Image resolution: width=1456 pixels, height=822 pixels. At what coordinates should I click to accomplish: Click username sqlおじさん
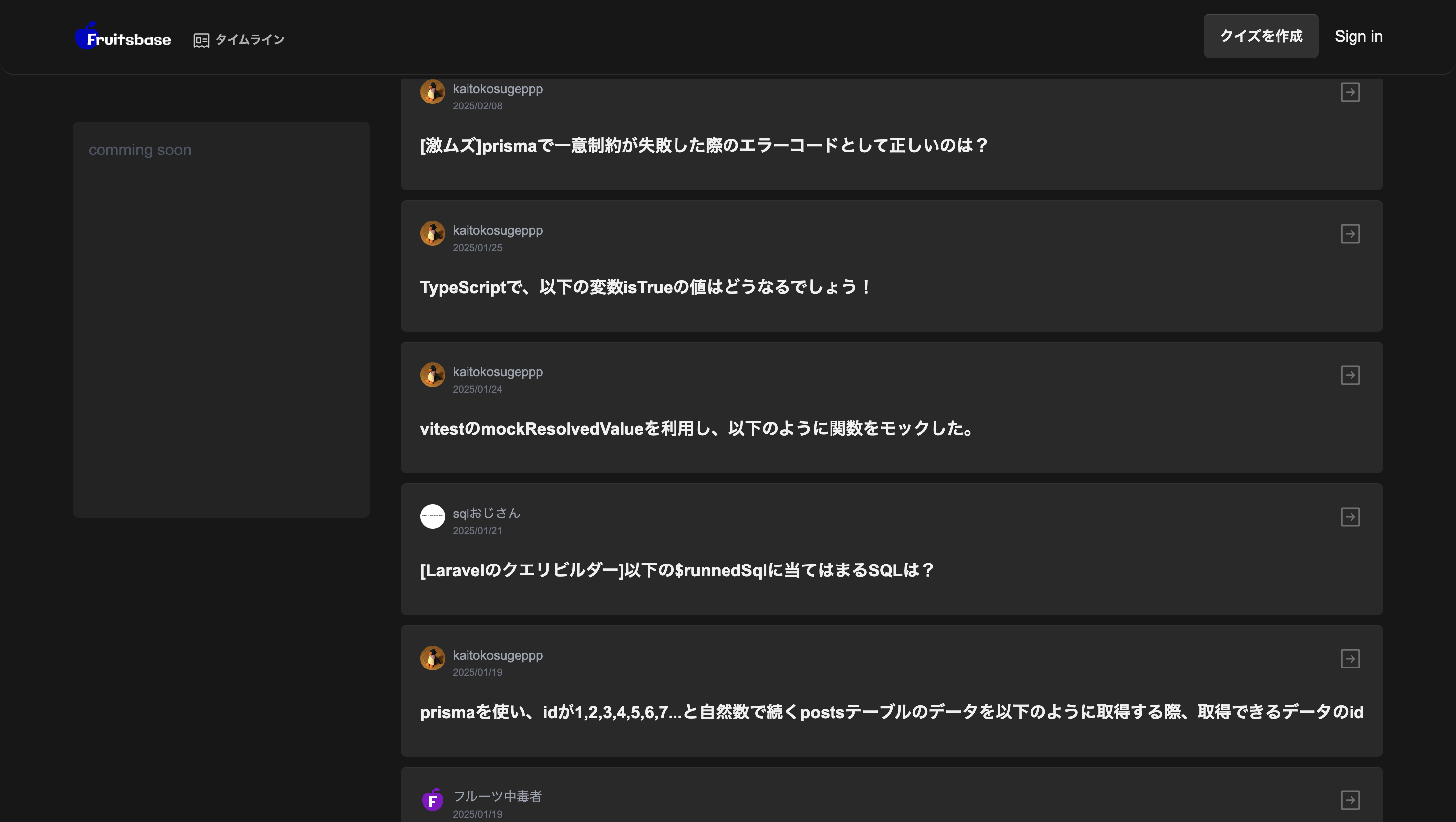tap(486, 514)
